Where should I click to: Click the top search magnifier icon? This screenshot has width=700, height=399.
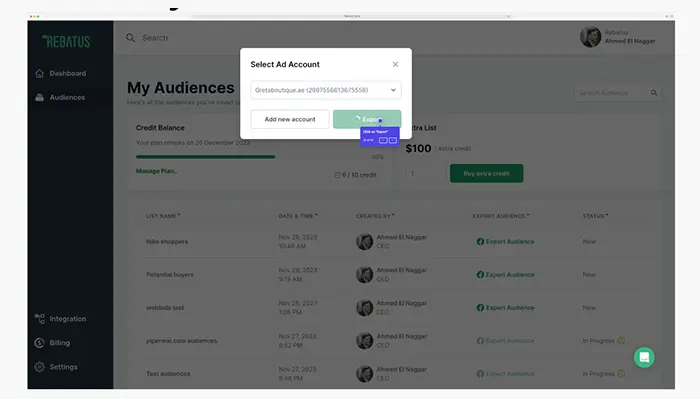(130, 37)
